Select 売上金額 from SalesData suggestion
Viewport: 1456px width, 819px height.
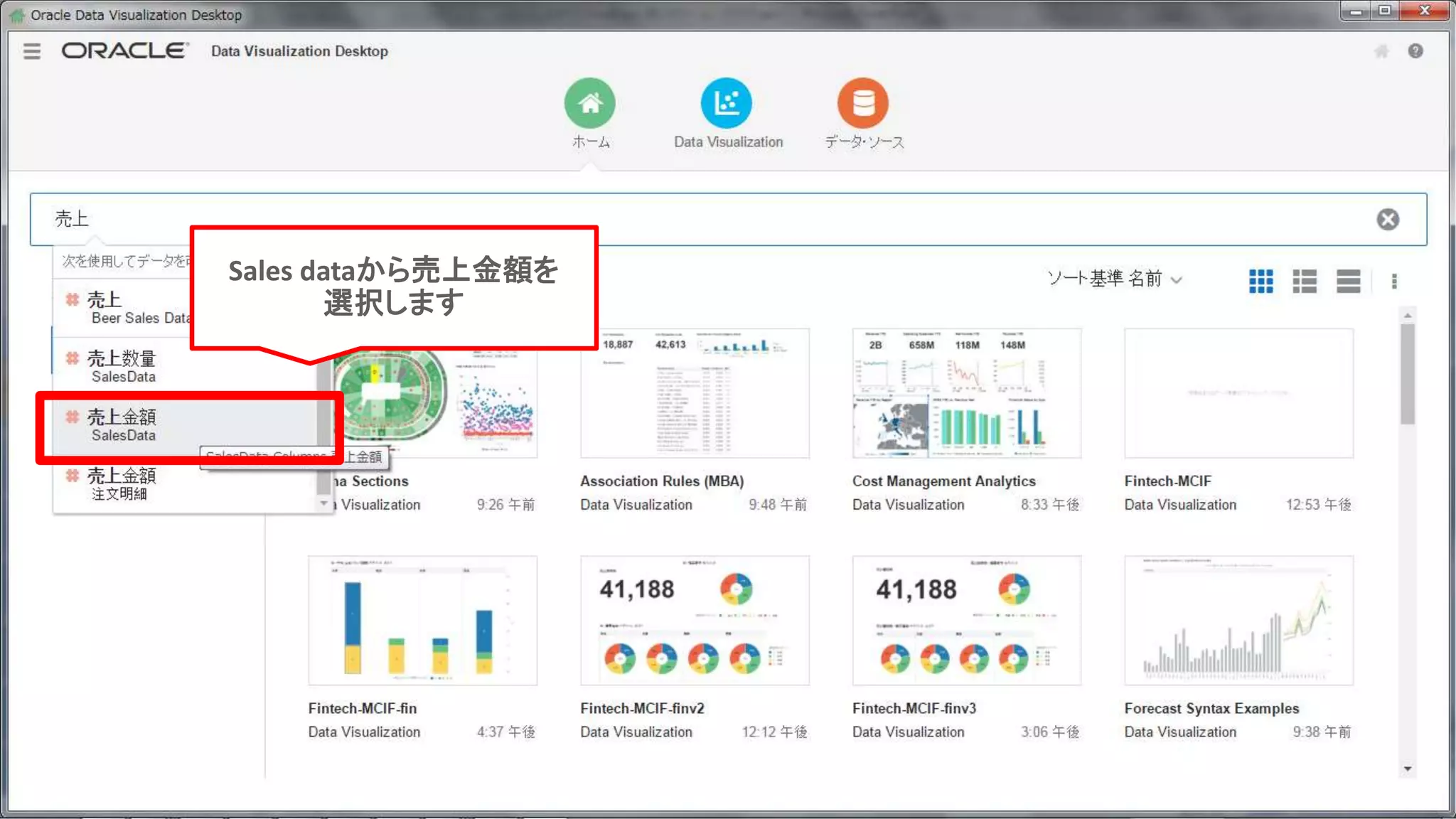185,426
